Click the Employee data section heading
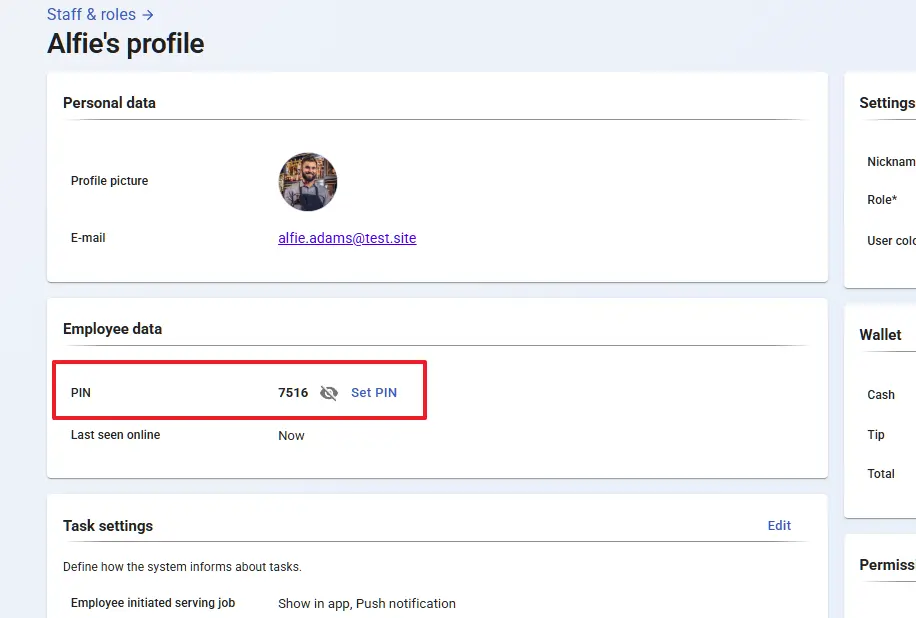The width and height of the screenshot is (916, 618). coord(112,328)
